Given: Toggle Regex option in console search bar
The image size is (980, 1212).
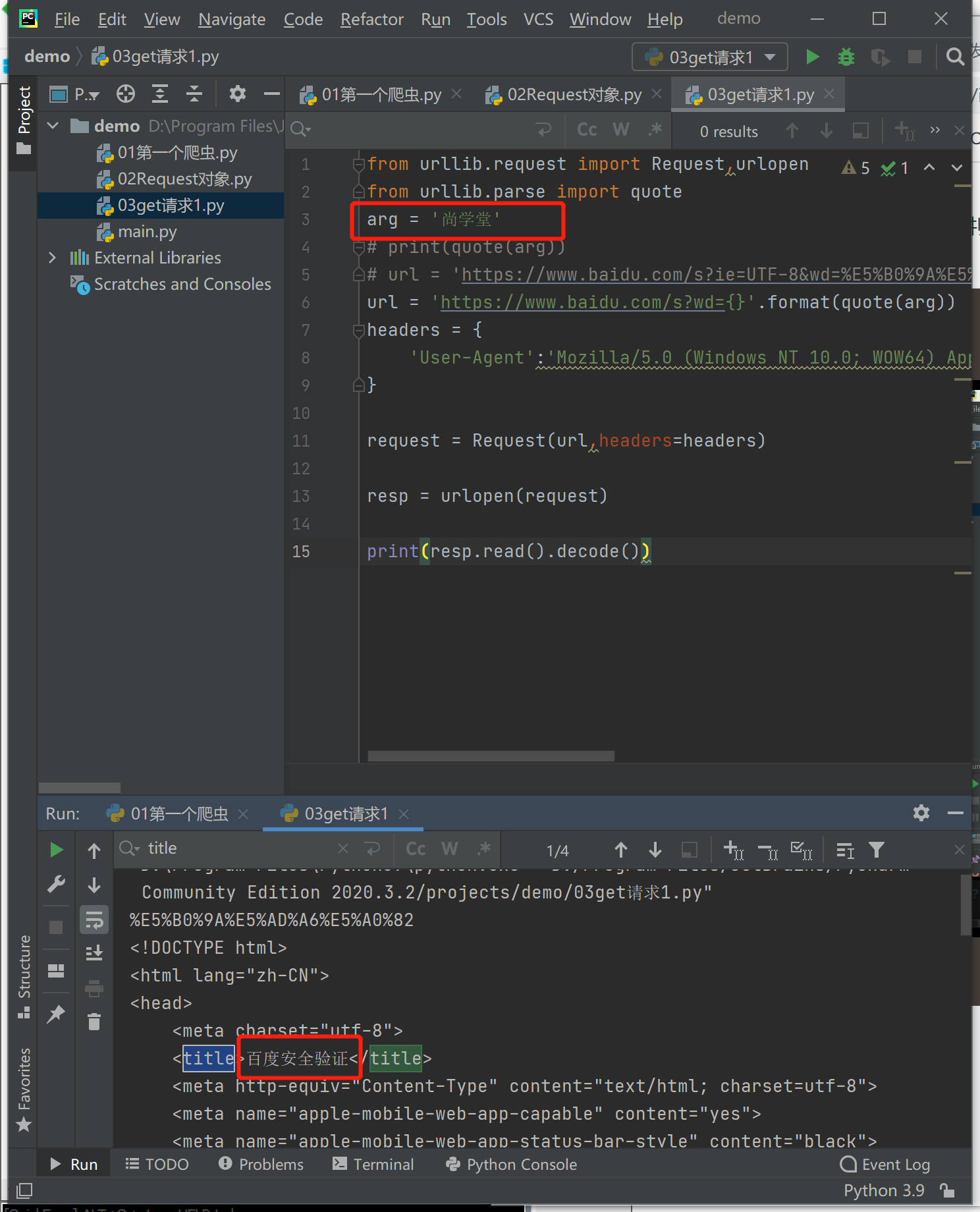Looking at the screenshot, I should pos(484,849).
